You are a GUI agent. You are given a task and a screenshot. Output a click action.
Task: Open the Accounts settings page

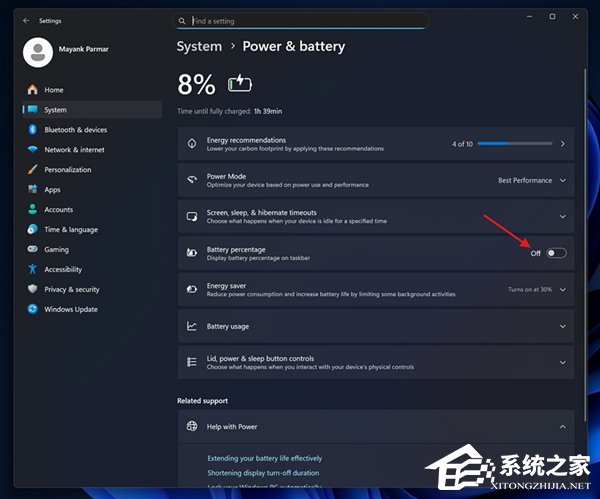pyautogui.click(x=92, y=209)
